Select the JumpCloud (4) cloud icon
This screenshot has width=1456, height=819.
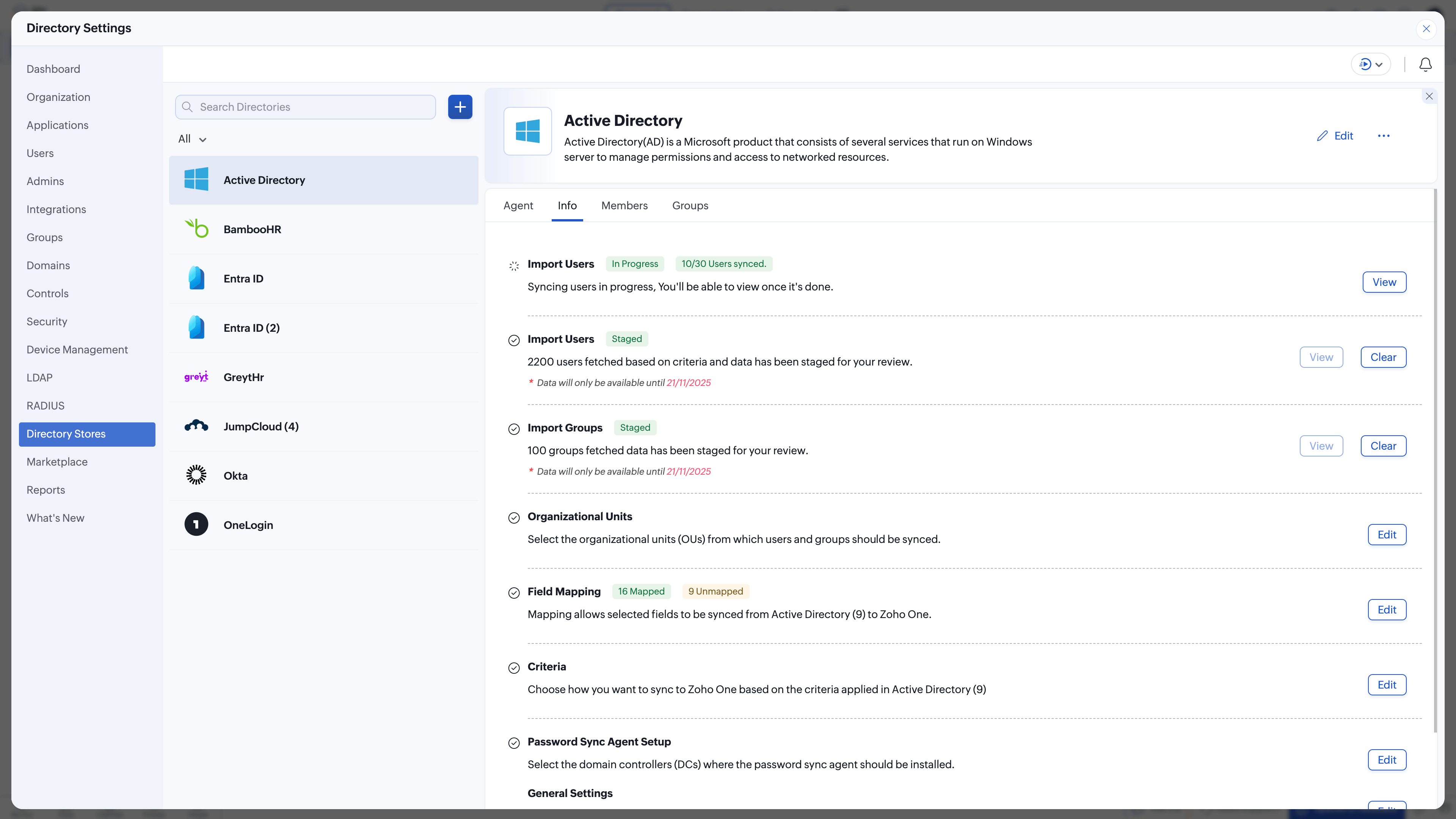[x=196, y=426]
